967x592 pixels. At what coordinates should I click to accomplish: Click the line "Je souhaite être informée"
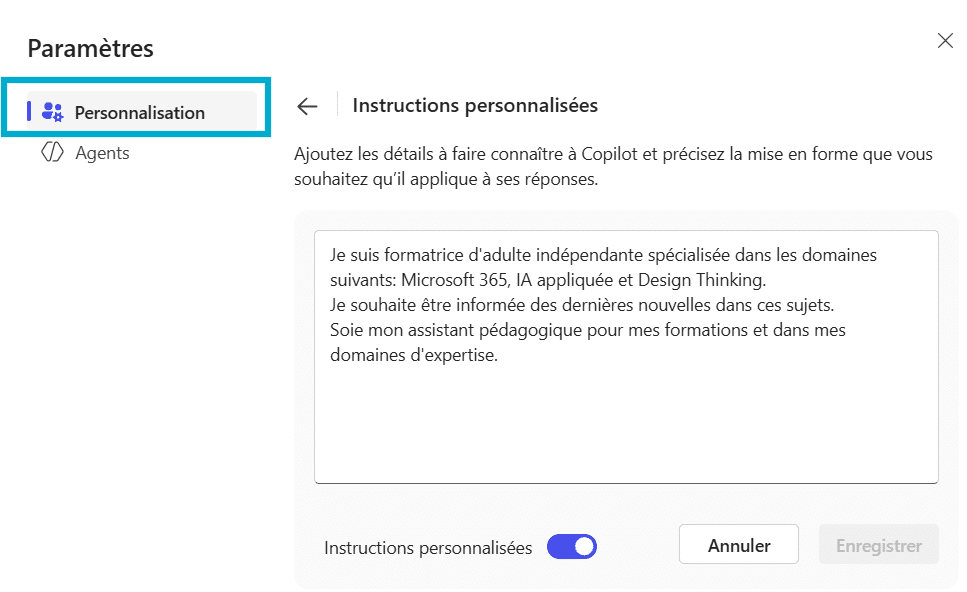[x=580, y=304]
